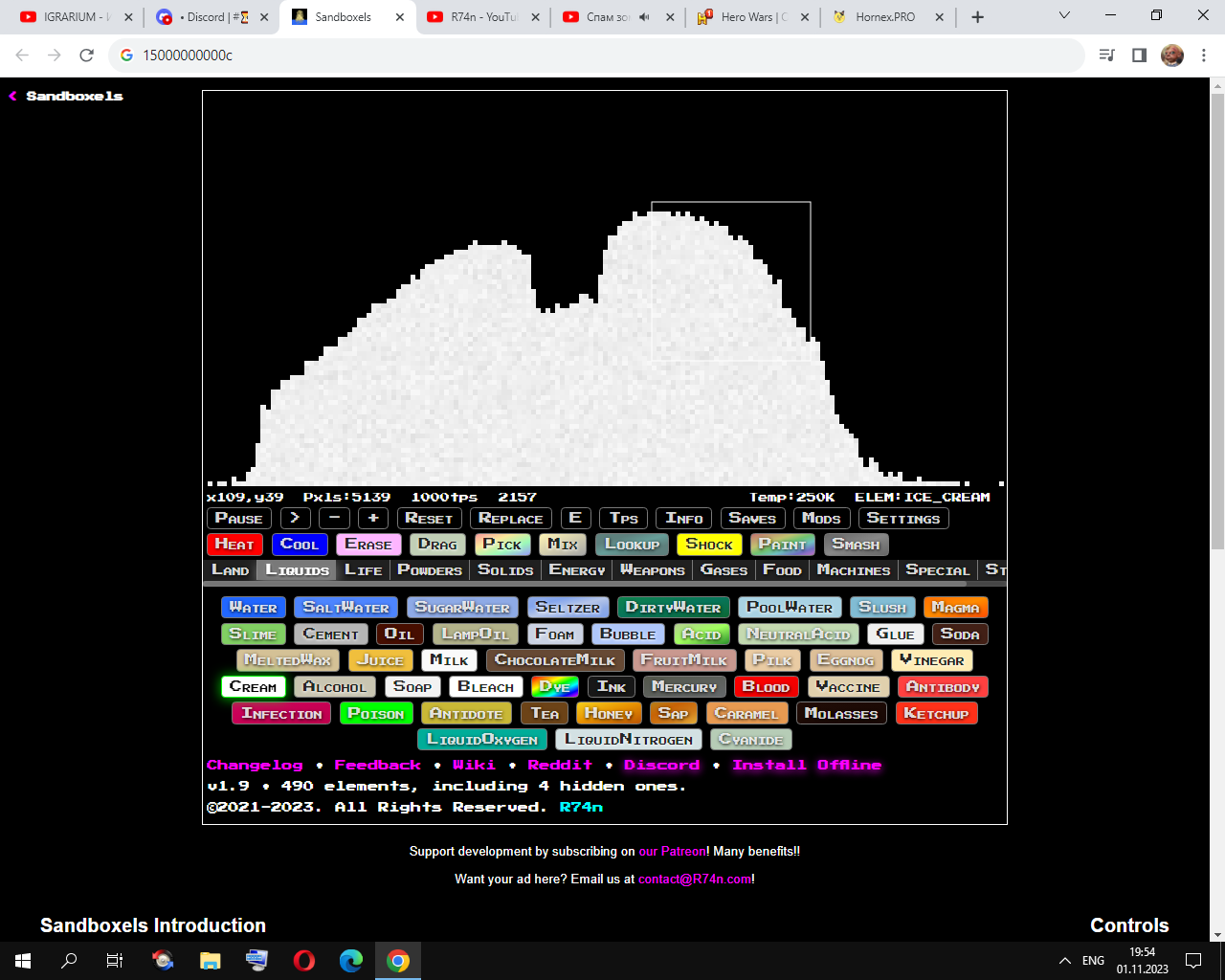Reload the page with the refresh icon
The height and width of the screenshot is (980, 1225).
click(86, 56)
